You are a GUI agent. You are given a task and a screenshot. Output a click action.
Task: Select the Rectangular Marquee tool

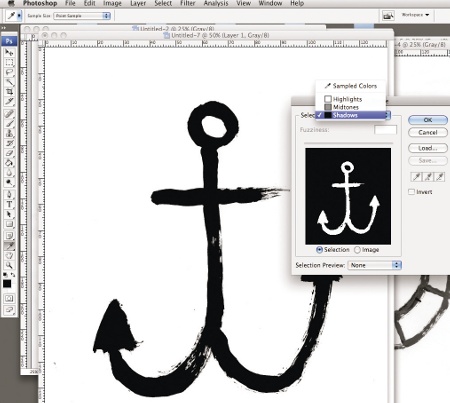point(9,62)
